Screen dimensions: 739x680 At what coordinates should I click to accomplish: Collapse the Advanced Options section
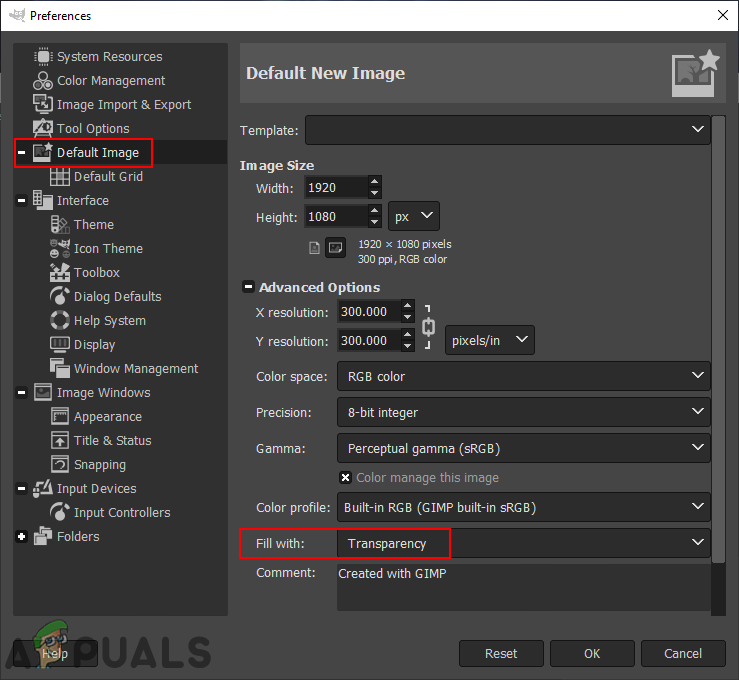pyautogui.click(x=248, y=287)
